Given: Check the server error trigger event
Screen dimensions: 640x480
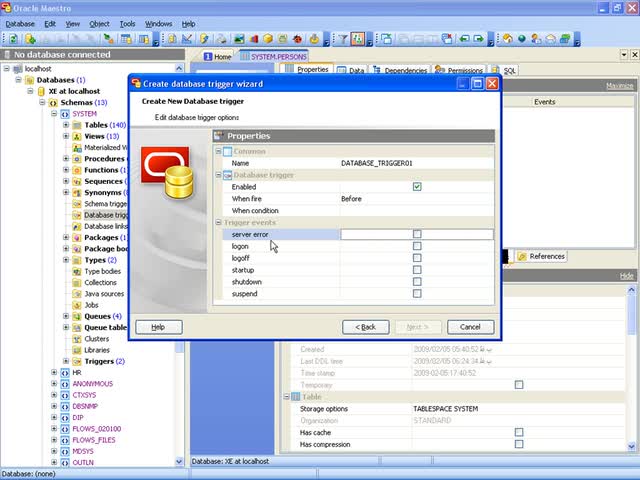Looking at the screenshot, I should click(x=417, y=234).
